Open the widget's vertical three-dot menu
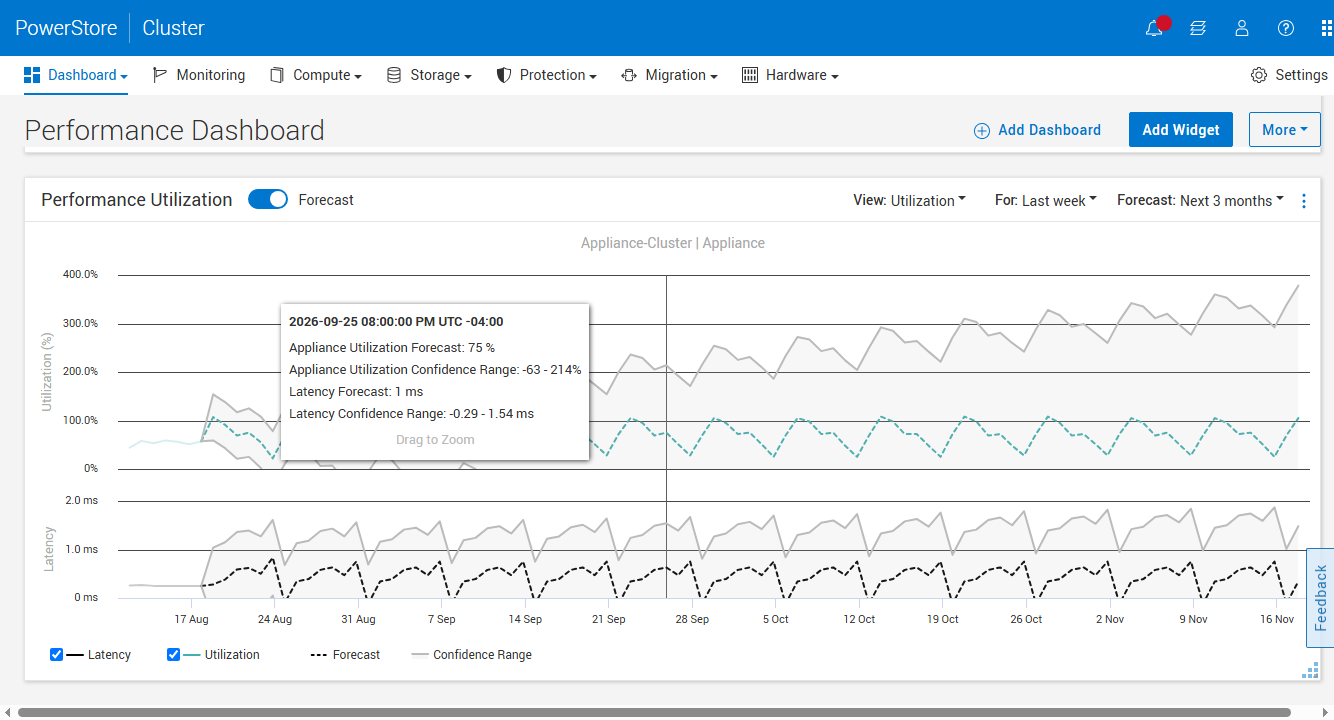1334x720 pixels. pyautogui.click(x=1304, y=201)
